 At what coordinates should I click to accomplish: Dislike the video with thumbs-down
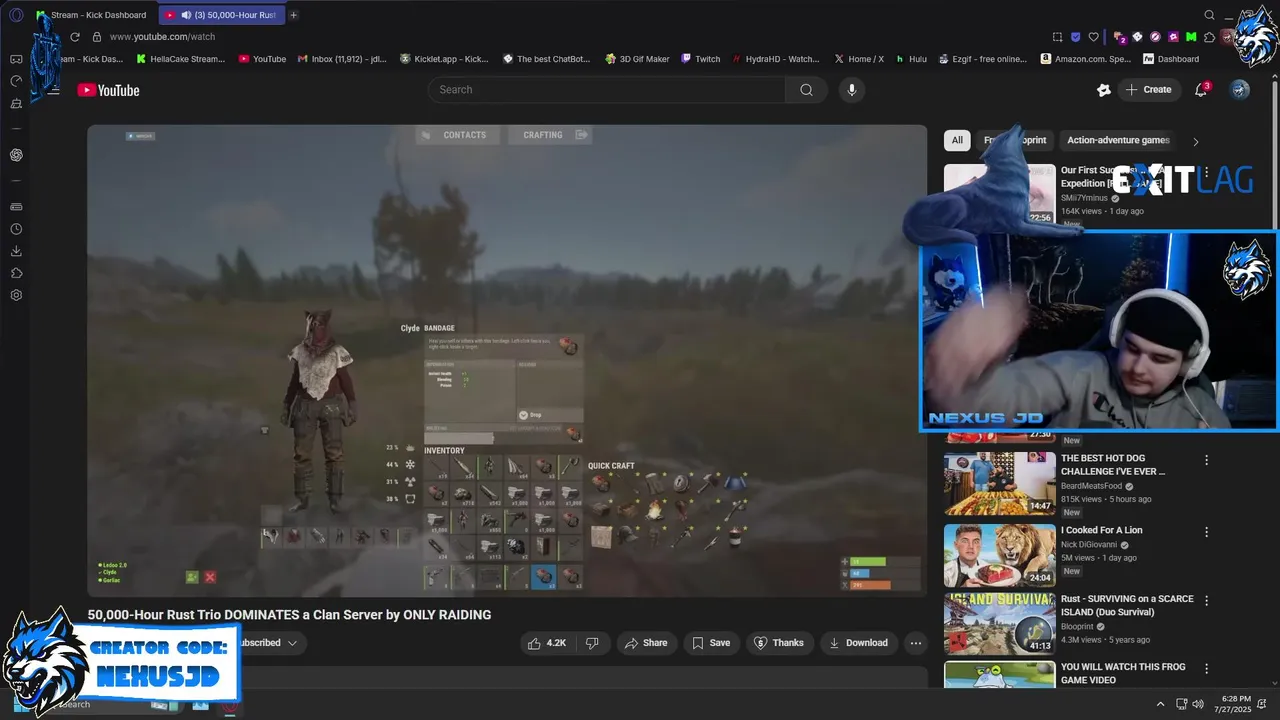[591, 643]
